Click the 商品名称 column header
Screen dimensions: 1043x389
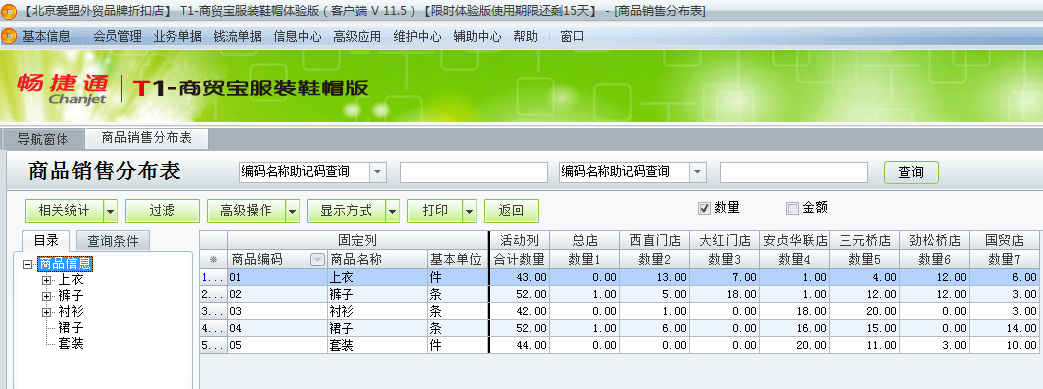pos(378,259)
